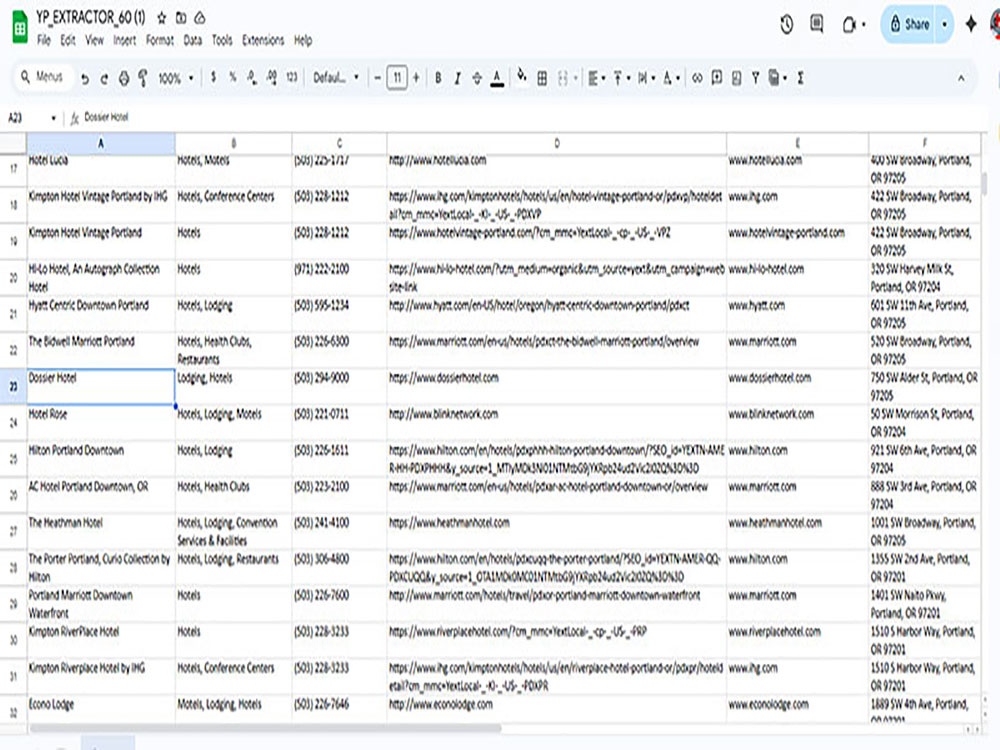Open the name box dropdown arrow
This screenshot has width=1000, height=750.
coord(54,118)
